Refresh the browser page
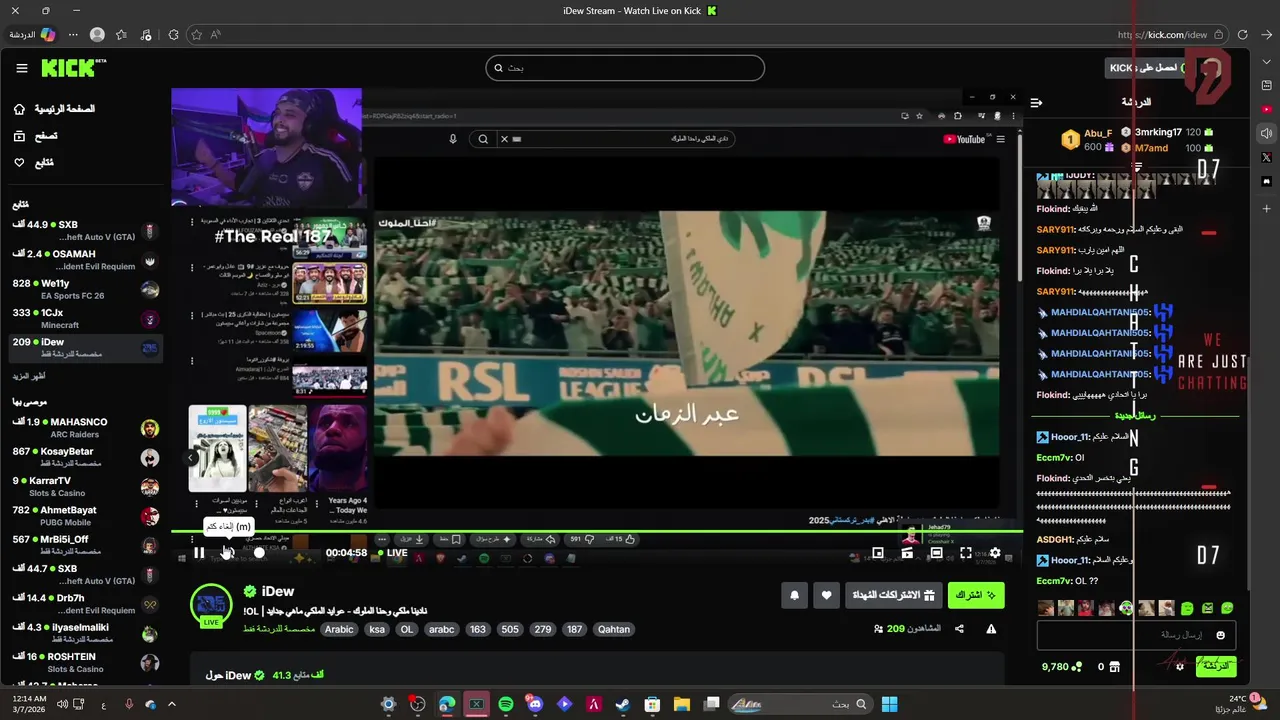The width and height of the screenshot is (1280, 720). (1242, 34)
